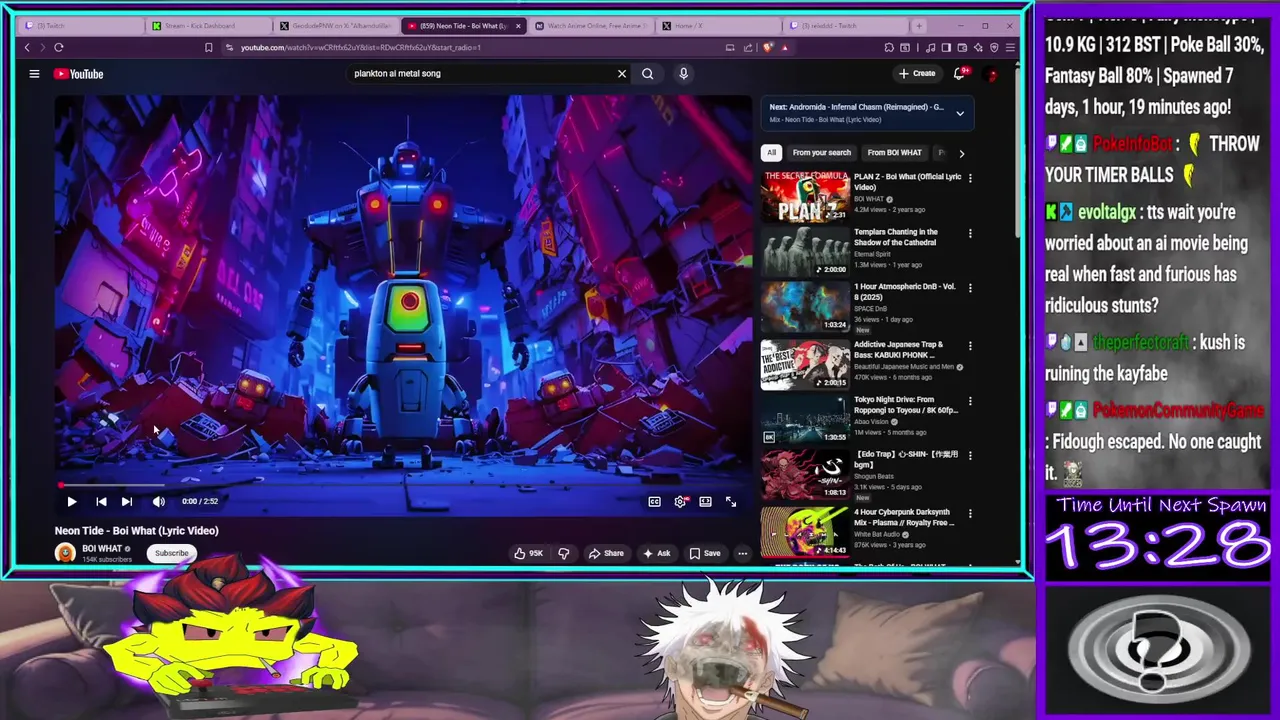1280x720 pixels.
Task: Go back in browser history
Action: (x=27, y=47)
